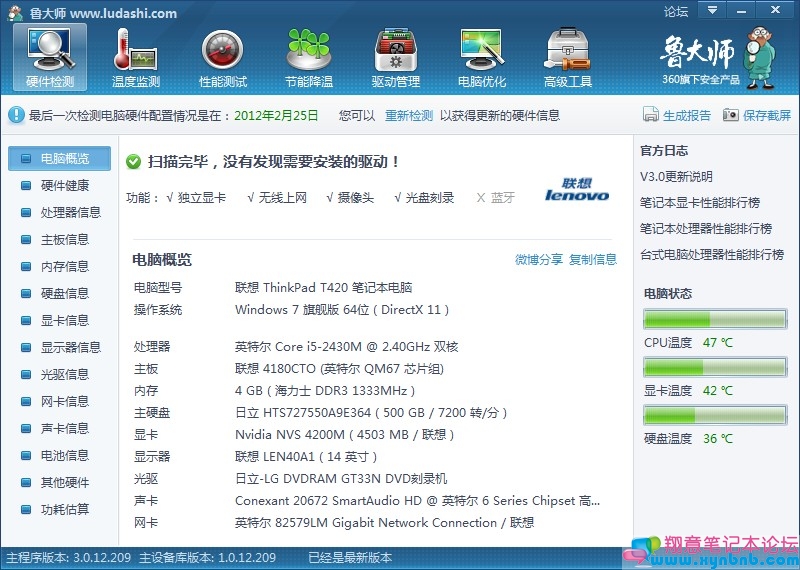
Task: Click 已经是最新版本 in status bar
Action: (350, 558)
